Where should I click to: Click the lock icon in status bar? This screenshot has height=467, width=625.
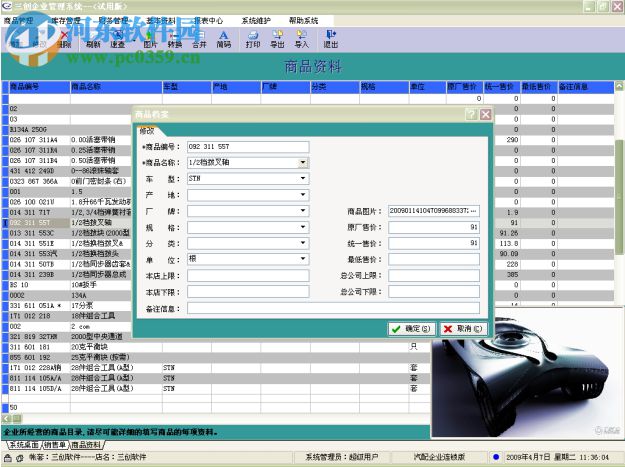[8, 458]
